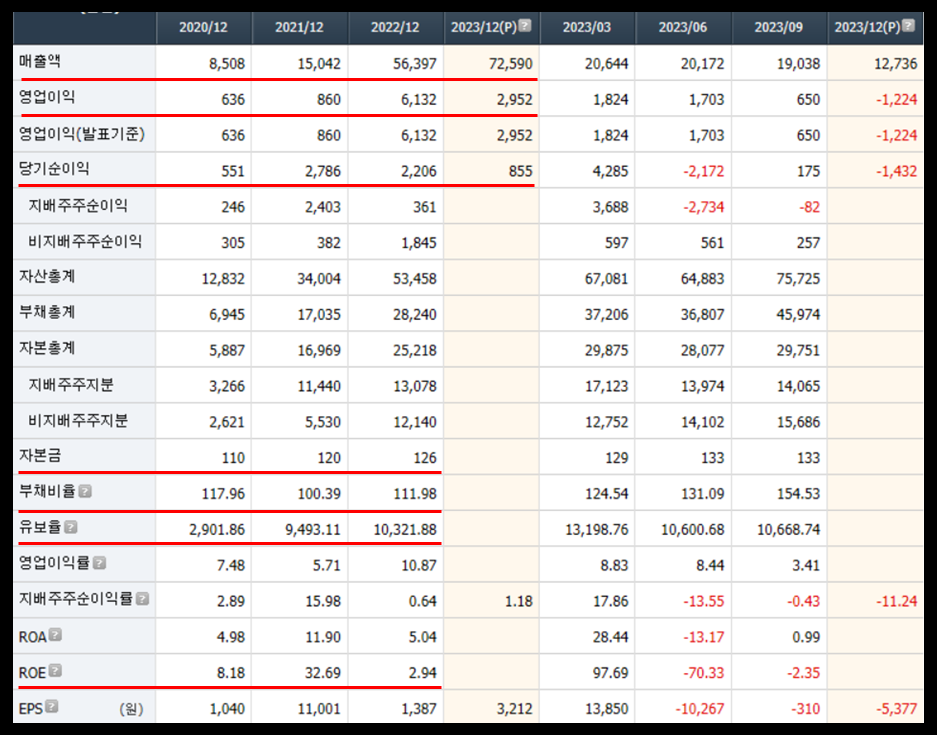Click the 20,644 quarterly revenue value

(607, 63)
